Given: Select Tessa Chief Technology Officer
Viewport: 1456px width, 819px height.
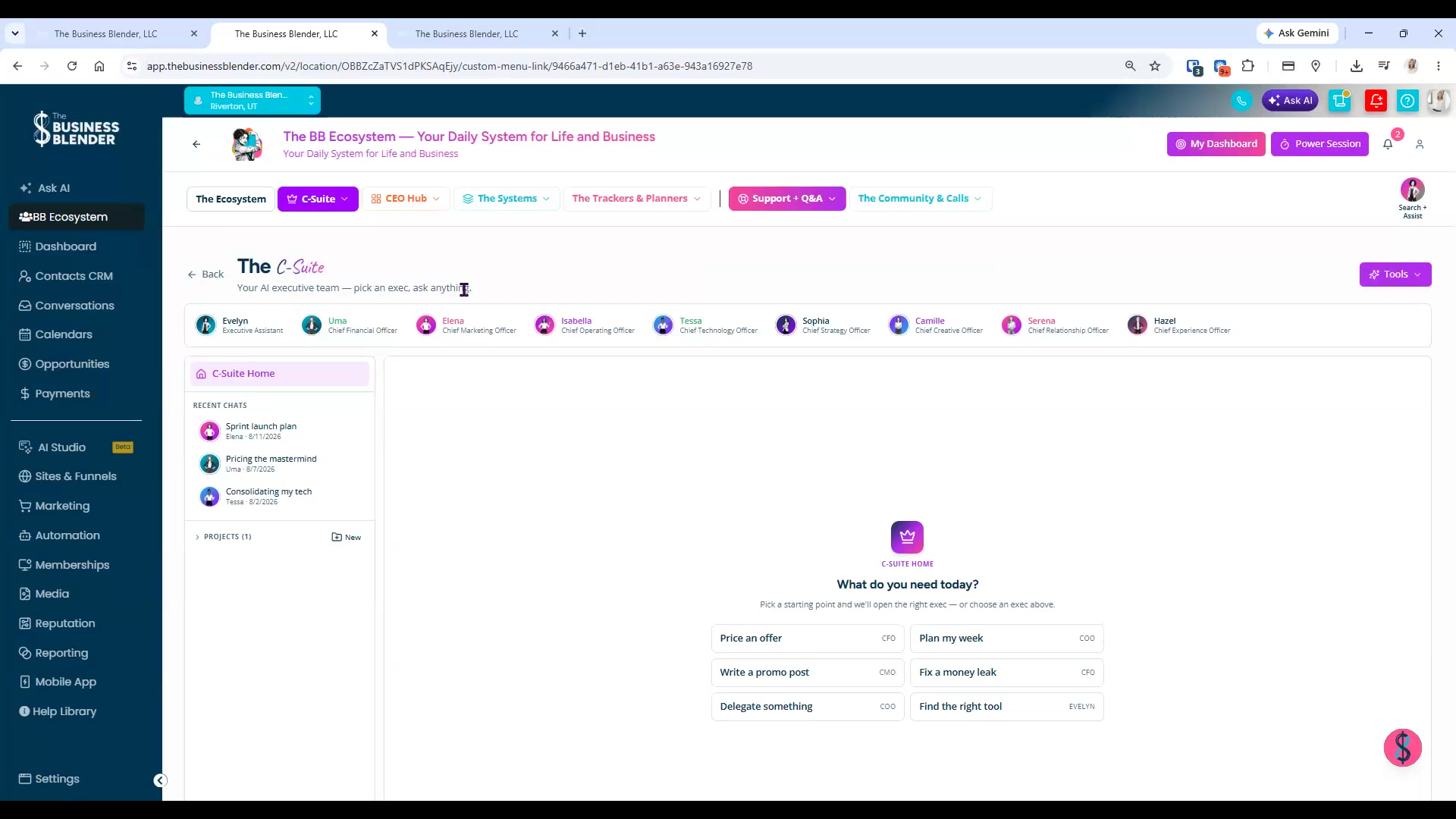Looking at the screenshot, I should [x=705, y=325].
